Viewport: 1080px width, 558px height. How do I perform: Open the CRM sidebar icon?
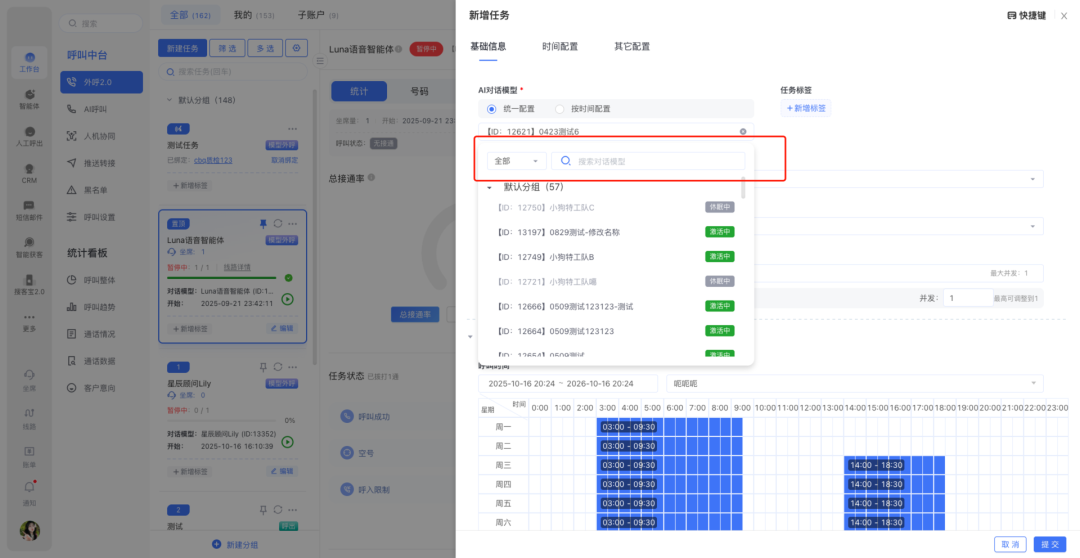(29, 172)
